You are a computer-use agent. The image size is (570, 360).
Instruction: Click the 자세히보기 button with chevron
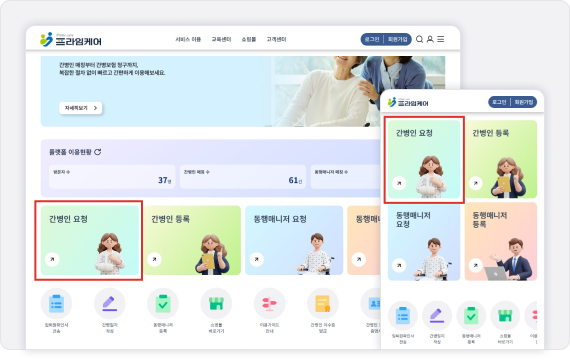point(81,108)
